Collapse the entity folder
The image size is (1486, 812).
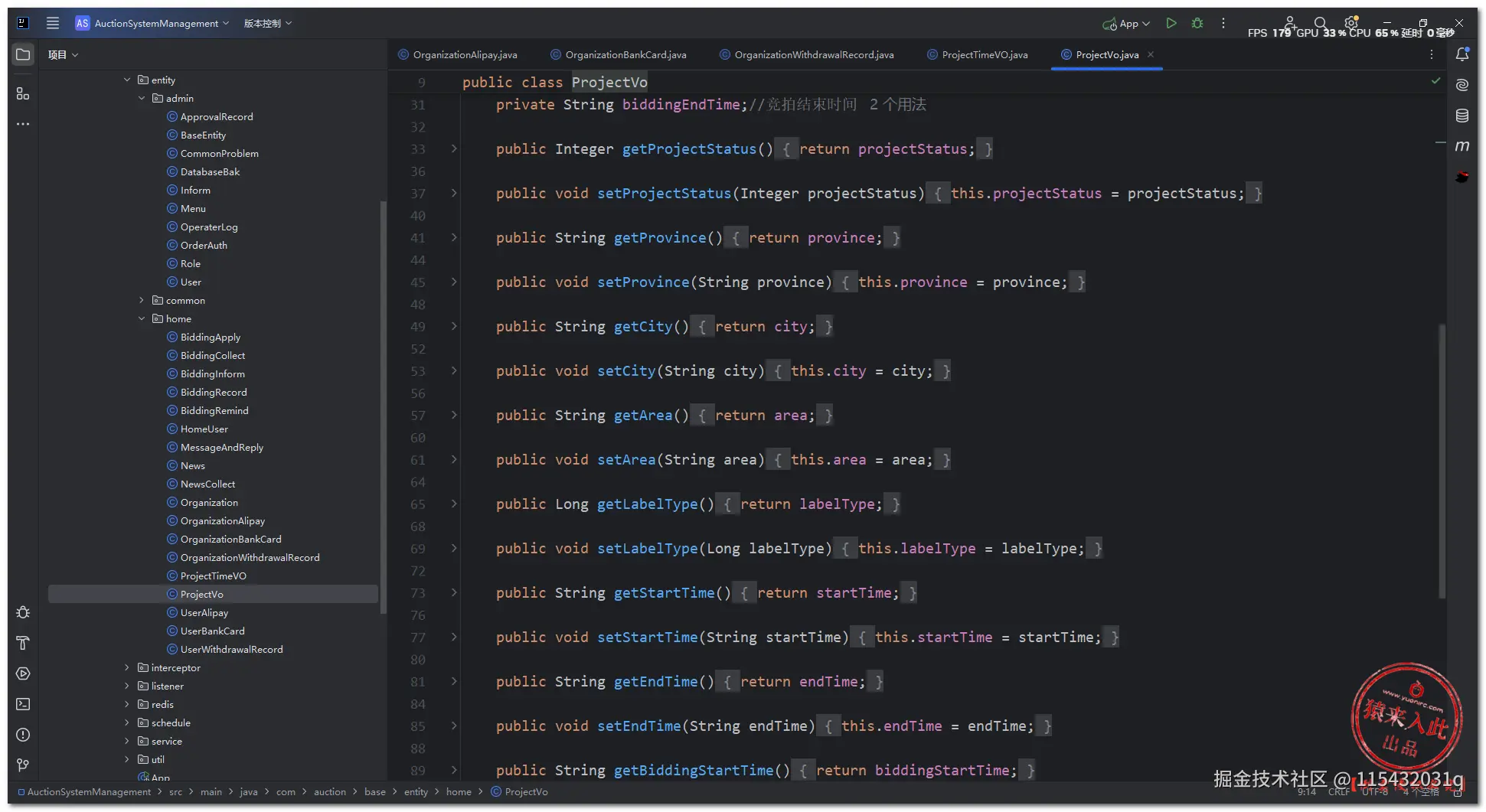click(x=127, y=80)
